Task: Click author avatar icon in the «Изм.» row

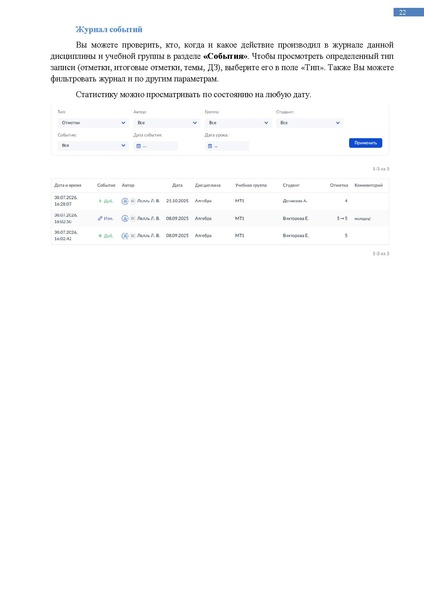Action: (125, 218)
